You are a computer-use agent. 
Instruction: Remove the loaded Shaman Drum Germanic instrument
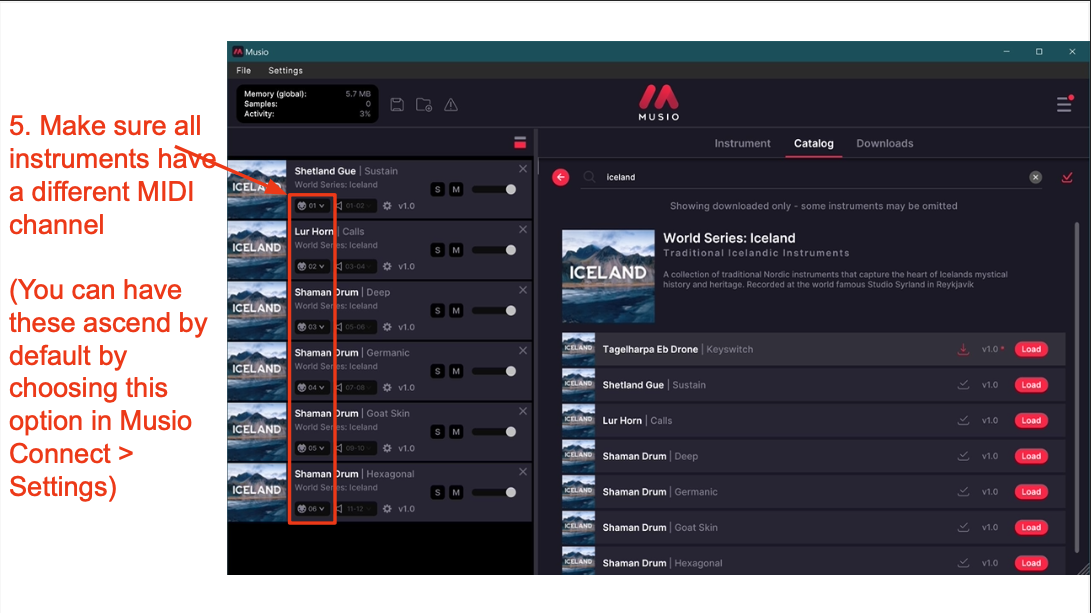pos(523,351)
